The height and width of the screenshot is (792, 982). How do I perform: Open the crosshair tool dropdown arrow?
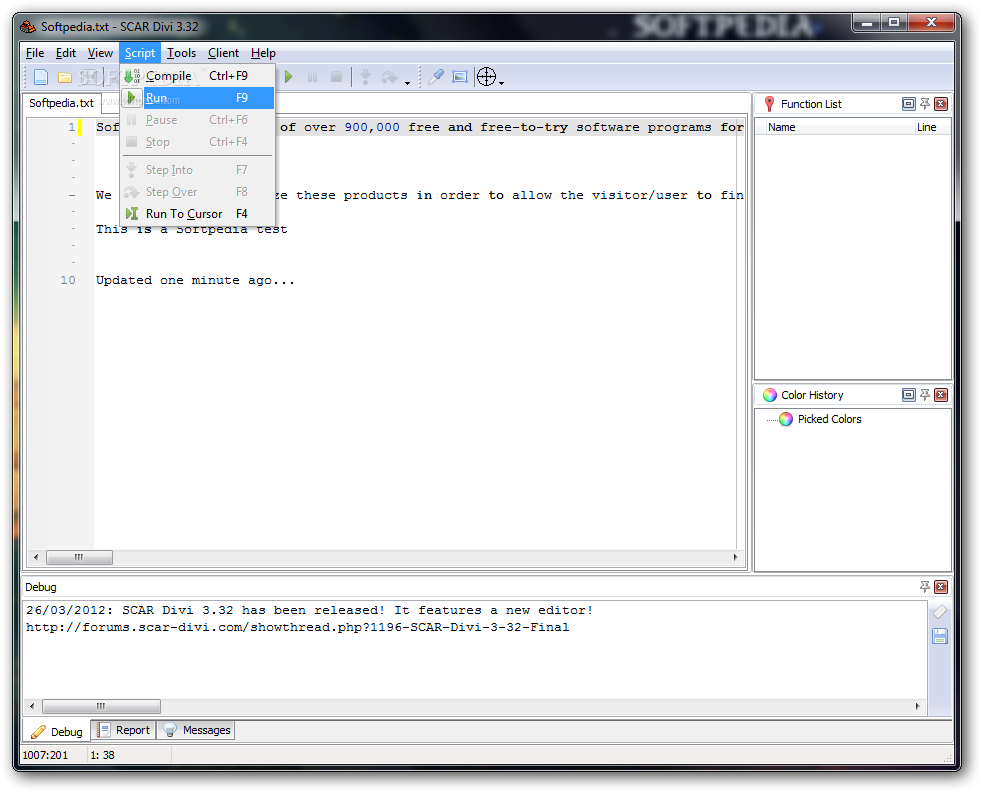point(502,82)
